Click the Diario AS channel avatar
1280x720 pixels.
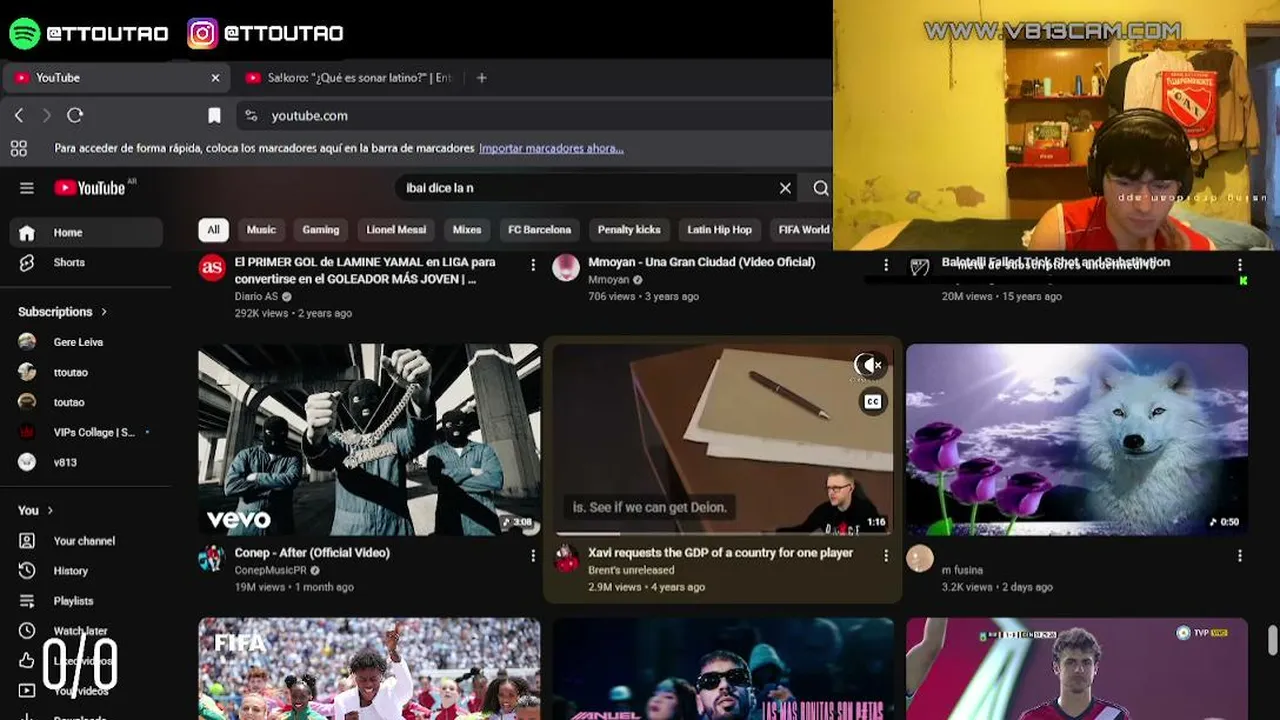click(211, 268)
